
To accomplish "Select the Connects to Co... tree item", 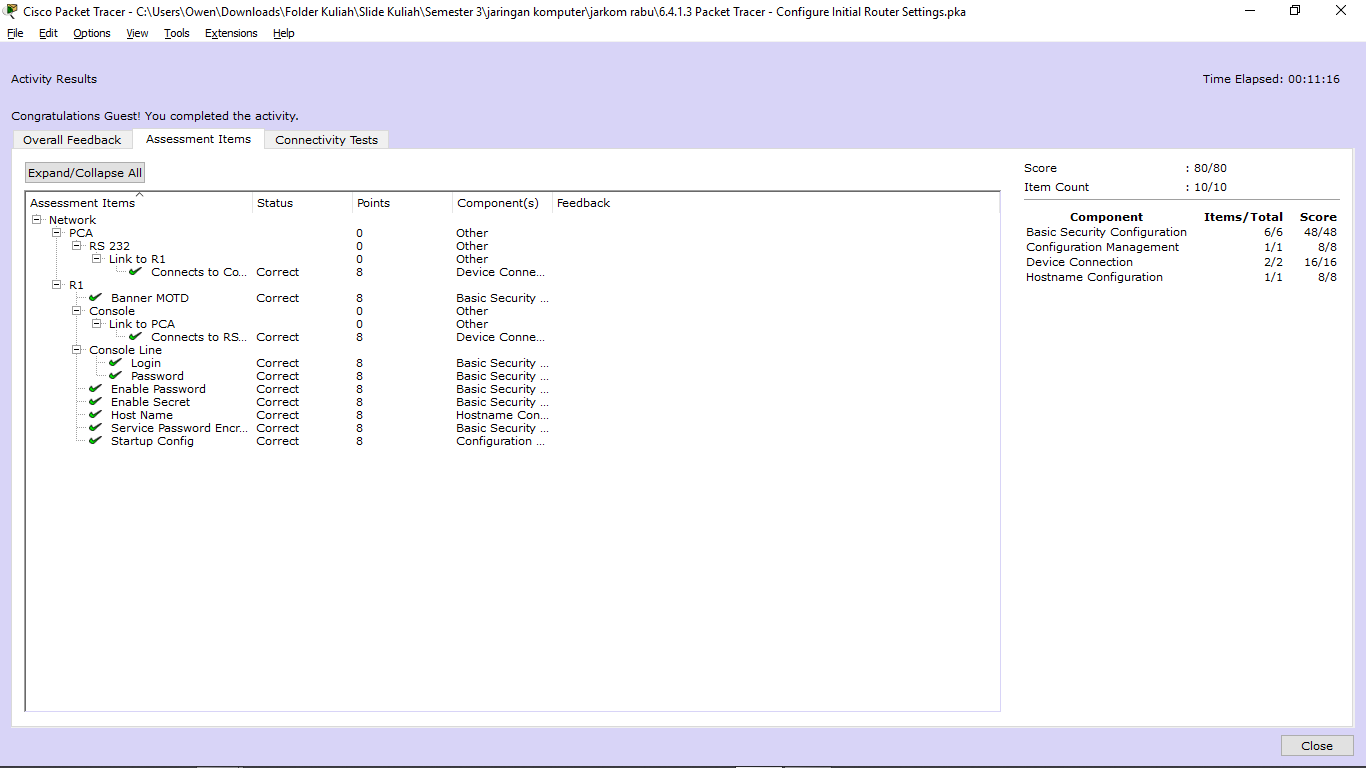I will point(199,272).
